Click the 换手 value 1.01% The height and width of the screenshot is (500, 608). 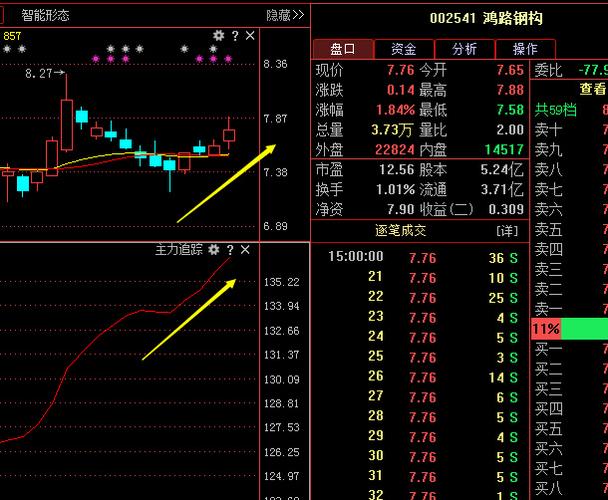[x=395, y=190]
